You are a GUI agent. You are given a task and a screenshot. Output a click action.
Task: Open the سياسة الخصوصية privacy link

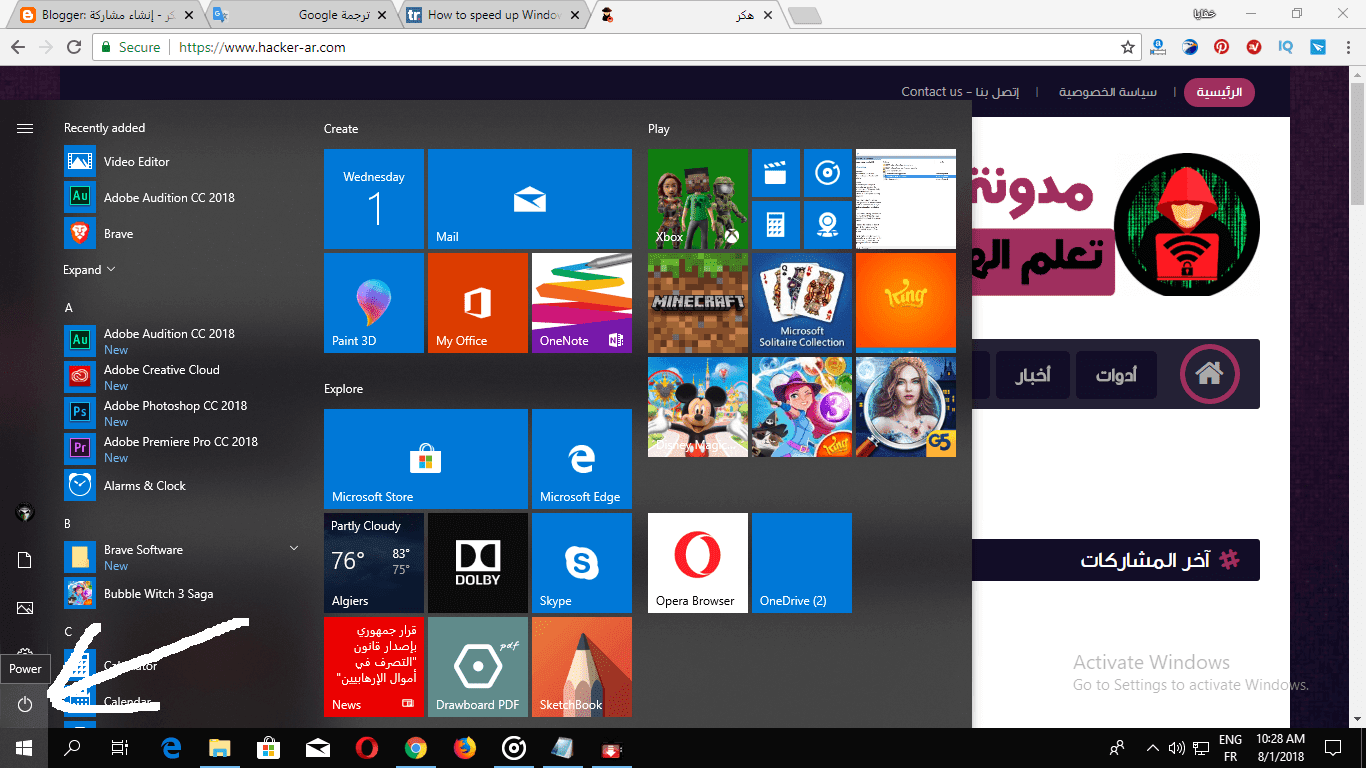pyautogui.click(x=1109, y=92)
